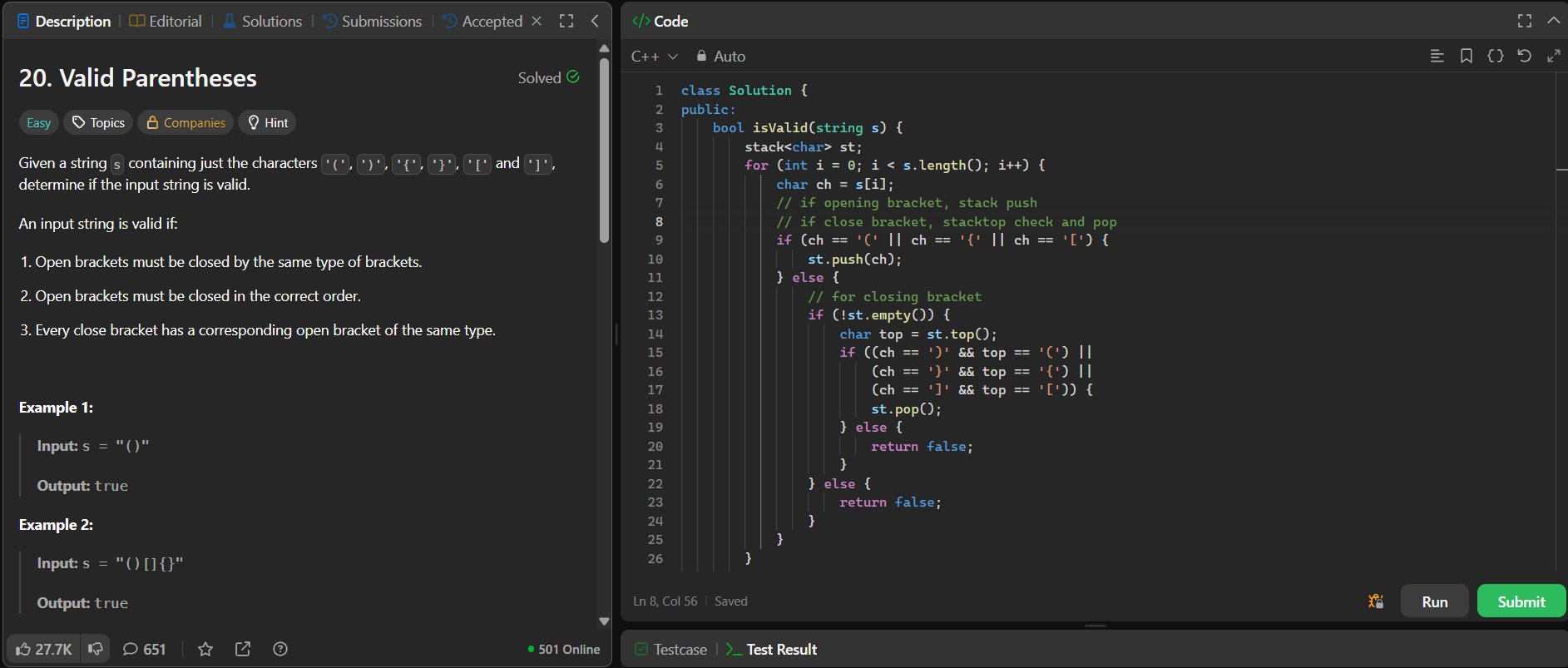Open comments showing 651
Screen dimensions: 1568x668
[x=144, y=649]
